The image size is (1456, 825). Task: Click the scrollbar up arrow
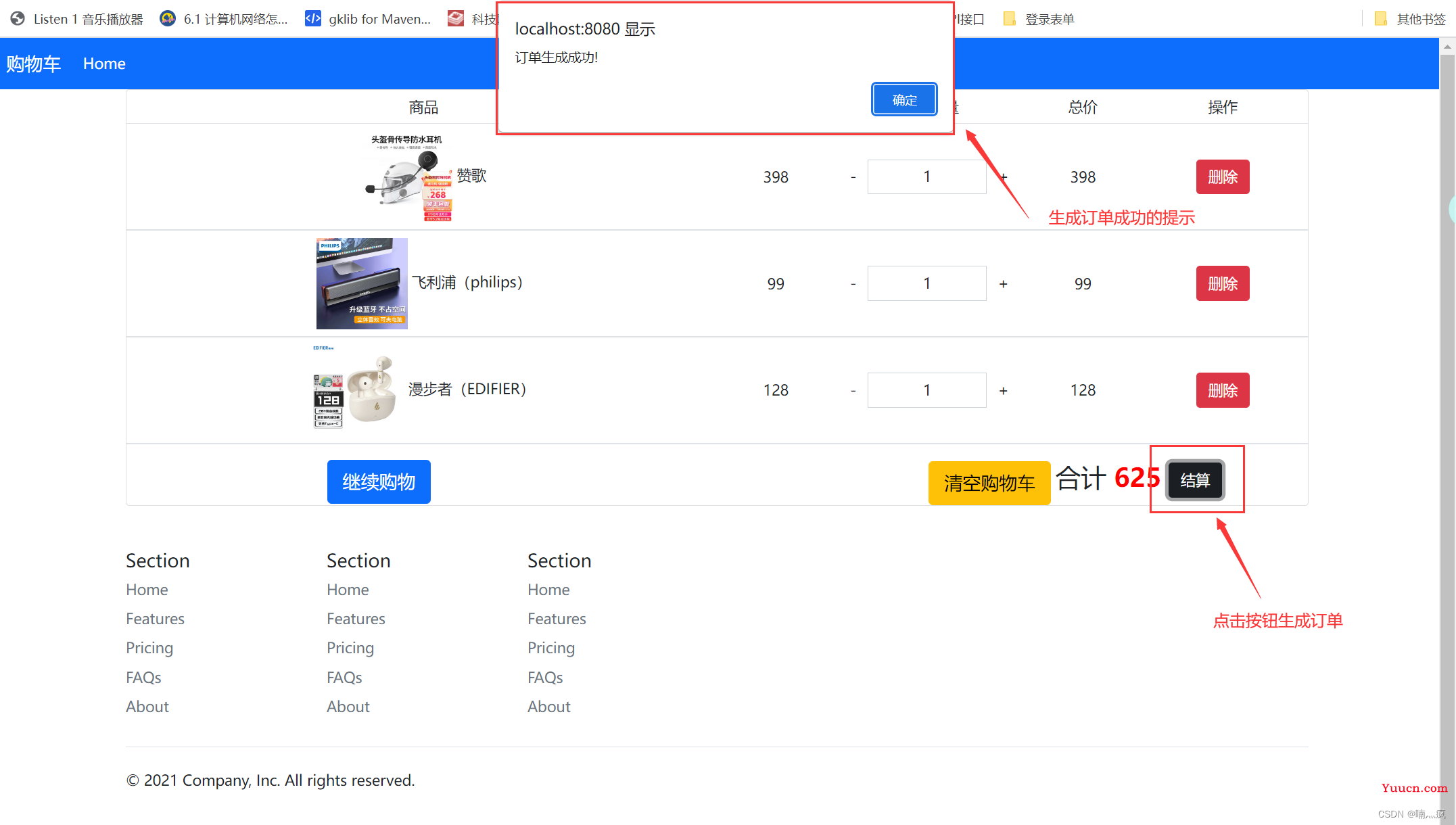(x=1447, y=47)
